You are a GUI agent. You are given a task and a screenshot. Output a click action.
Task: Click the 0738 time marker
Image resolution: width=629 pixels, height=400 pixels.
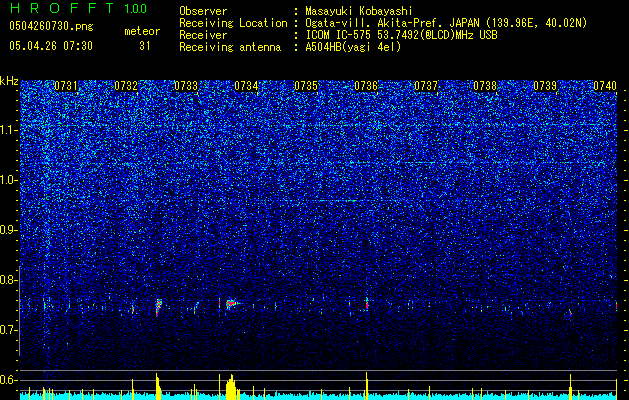tap(485, 86)
